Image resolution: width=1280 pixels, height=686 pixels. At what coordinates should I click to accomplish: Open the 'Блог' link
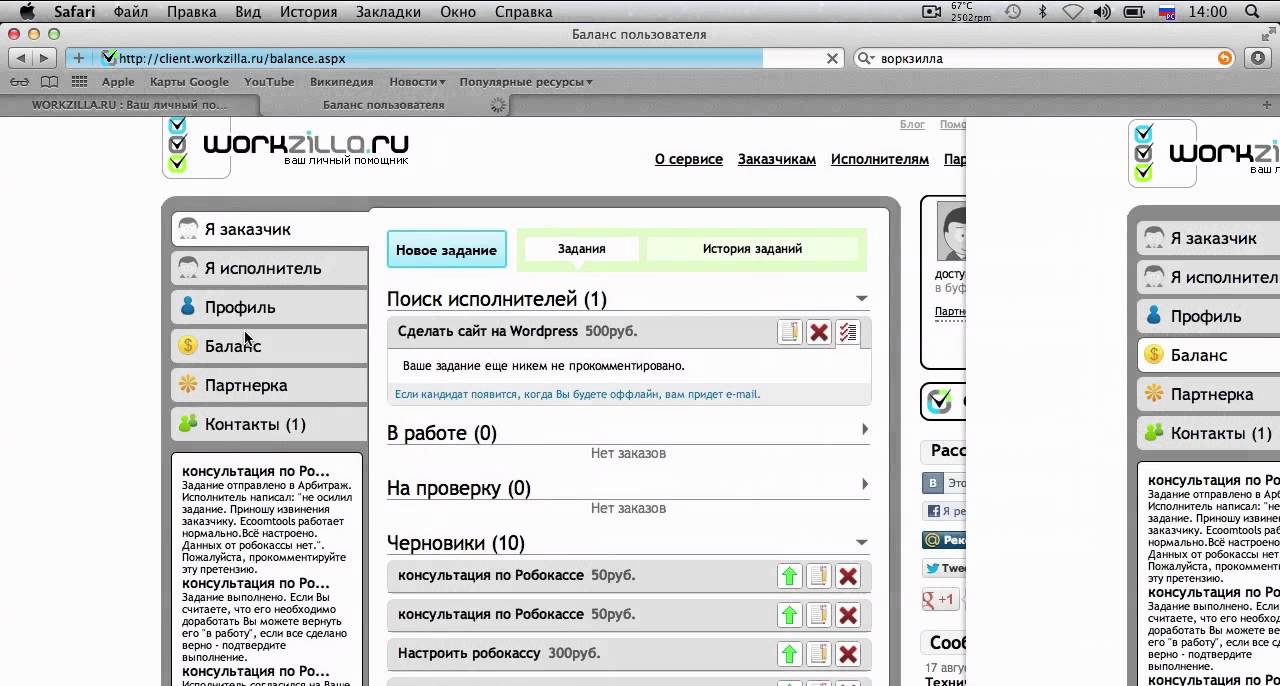[x=912, y=124]
